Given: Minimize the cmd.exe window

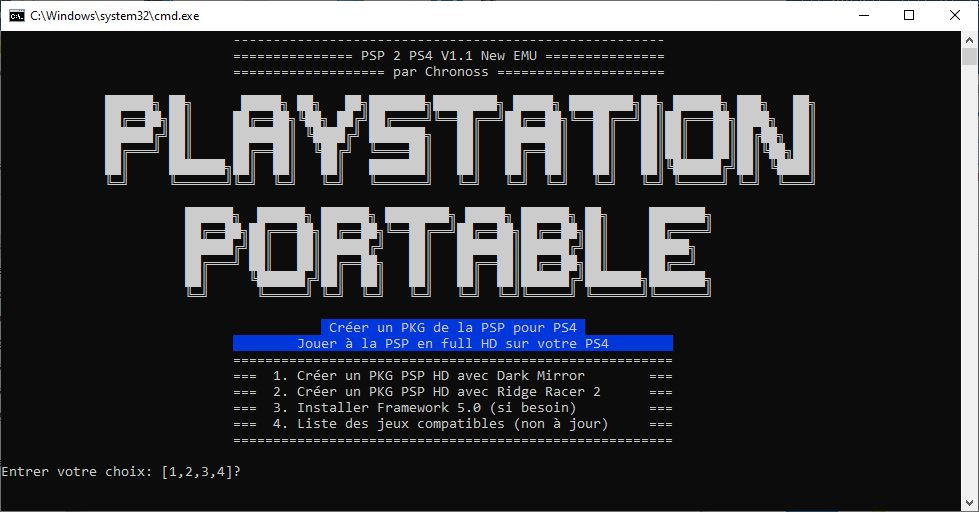Looking at the screenshot, I should tap(863, 15).
